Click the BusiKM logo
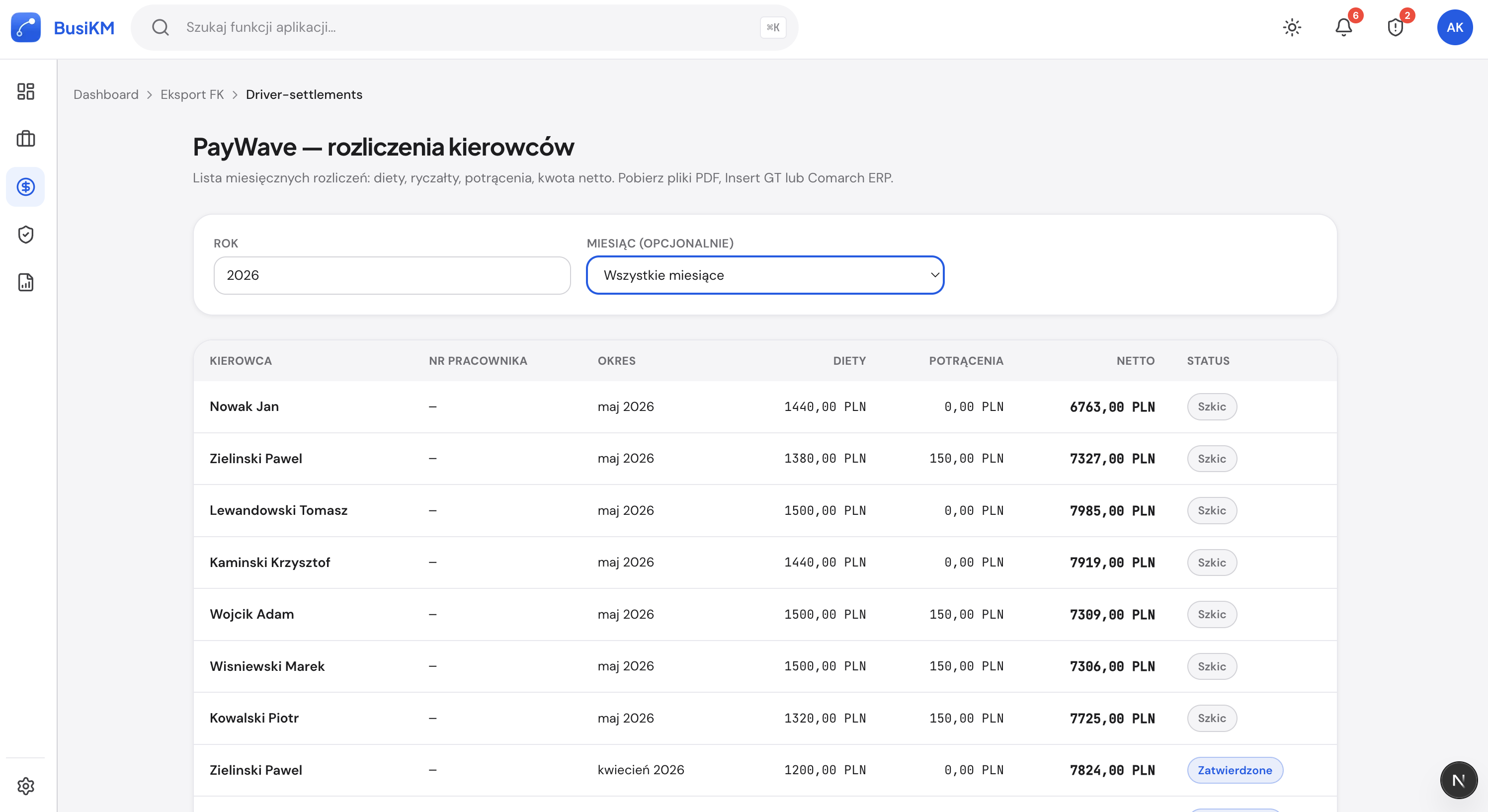The width and height of the screenshot is (1488, 812). pyautogui.click(x=63, y=27)
